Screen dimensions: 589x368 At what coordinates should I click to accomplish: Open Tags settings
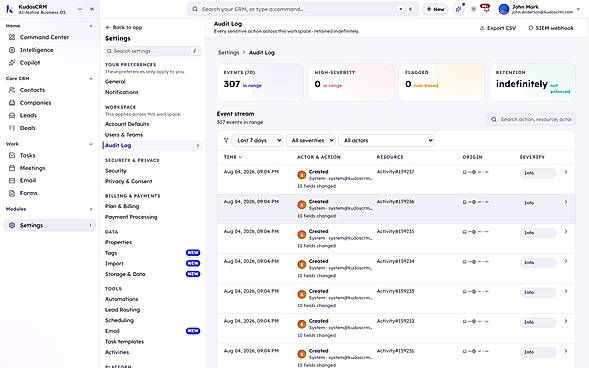(x=111, y=253)
